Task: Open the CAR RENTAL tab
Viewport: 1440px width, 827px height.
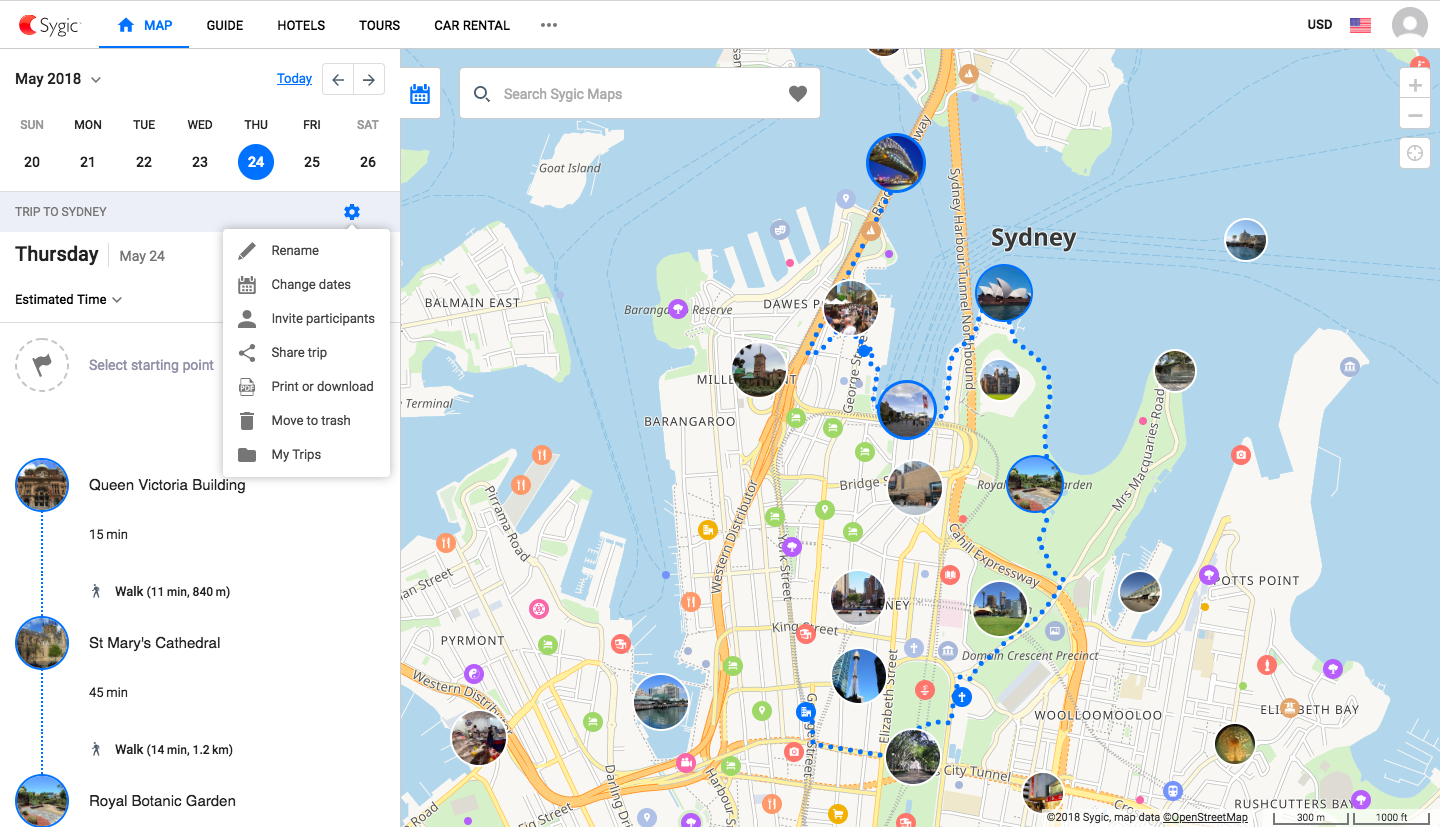Action: coord(472,25)
